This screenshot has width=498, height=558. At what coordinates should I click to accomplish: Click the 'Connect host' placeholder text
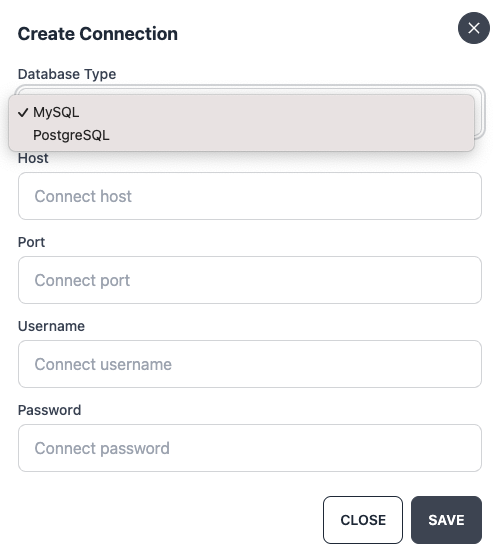coord(83,196)
